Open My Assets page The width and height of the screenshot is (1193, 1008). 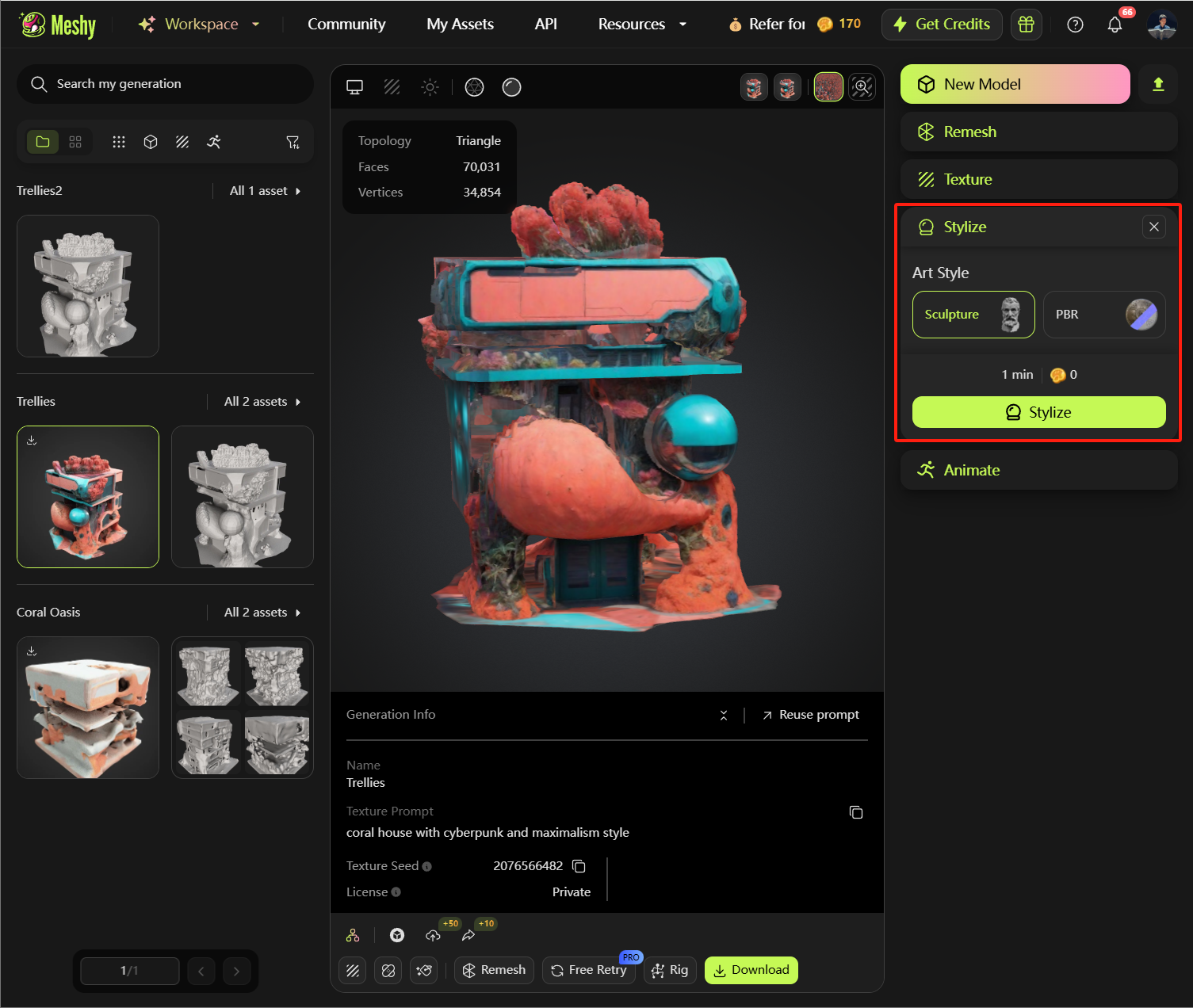460,25
